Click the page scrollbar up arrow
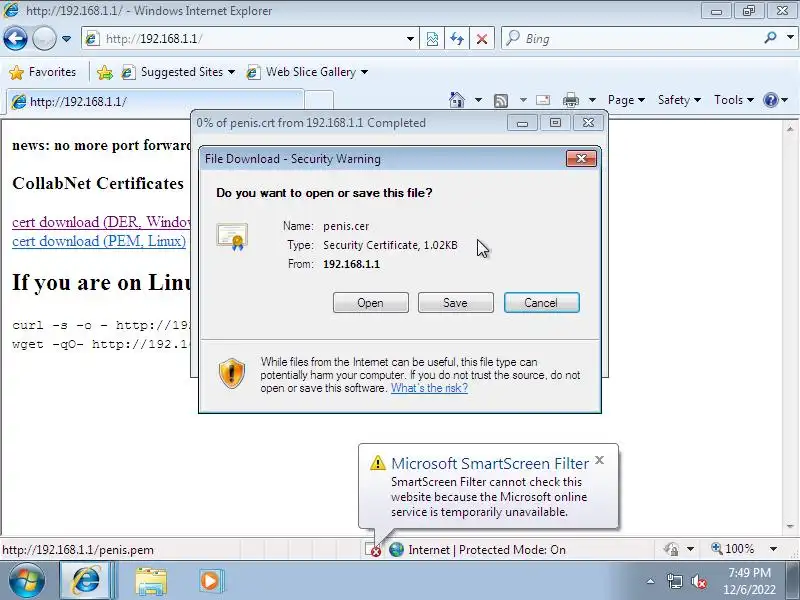This screenshot has height=600, width=800. tap(790, 129)
